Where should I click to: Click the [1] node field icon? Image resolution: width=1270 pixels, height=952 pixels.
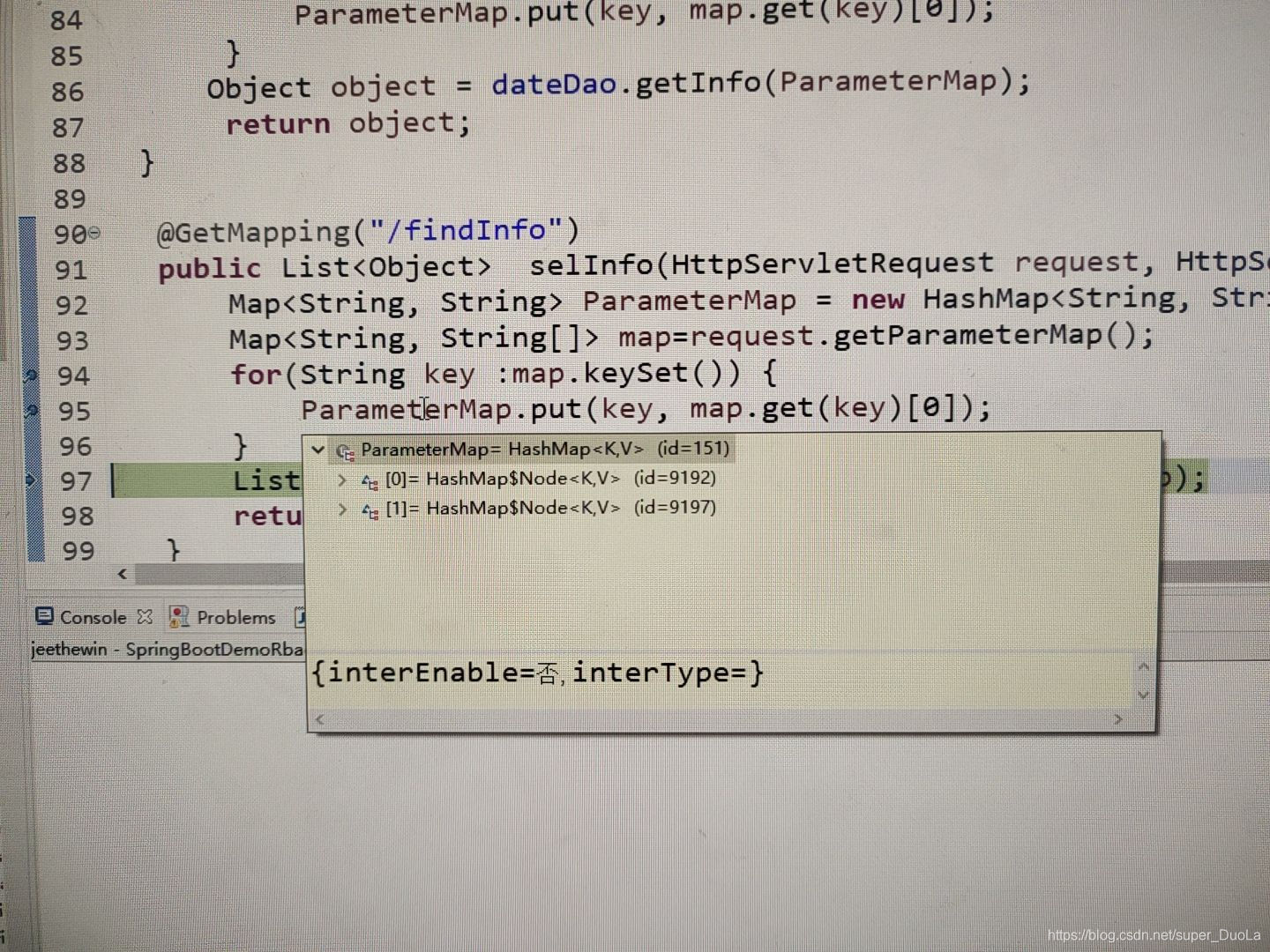(x=370, y=510)
